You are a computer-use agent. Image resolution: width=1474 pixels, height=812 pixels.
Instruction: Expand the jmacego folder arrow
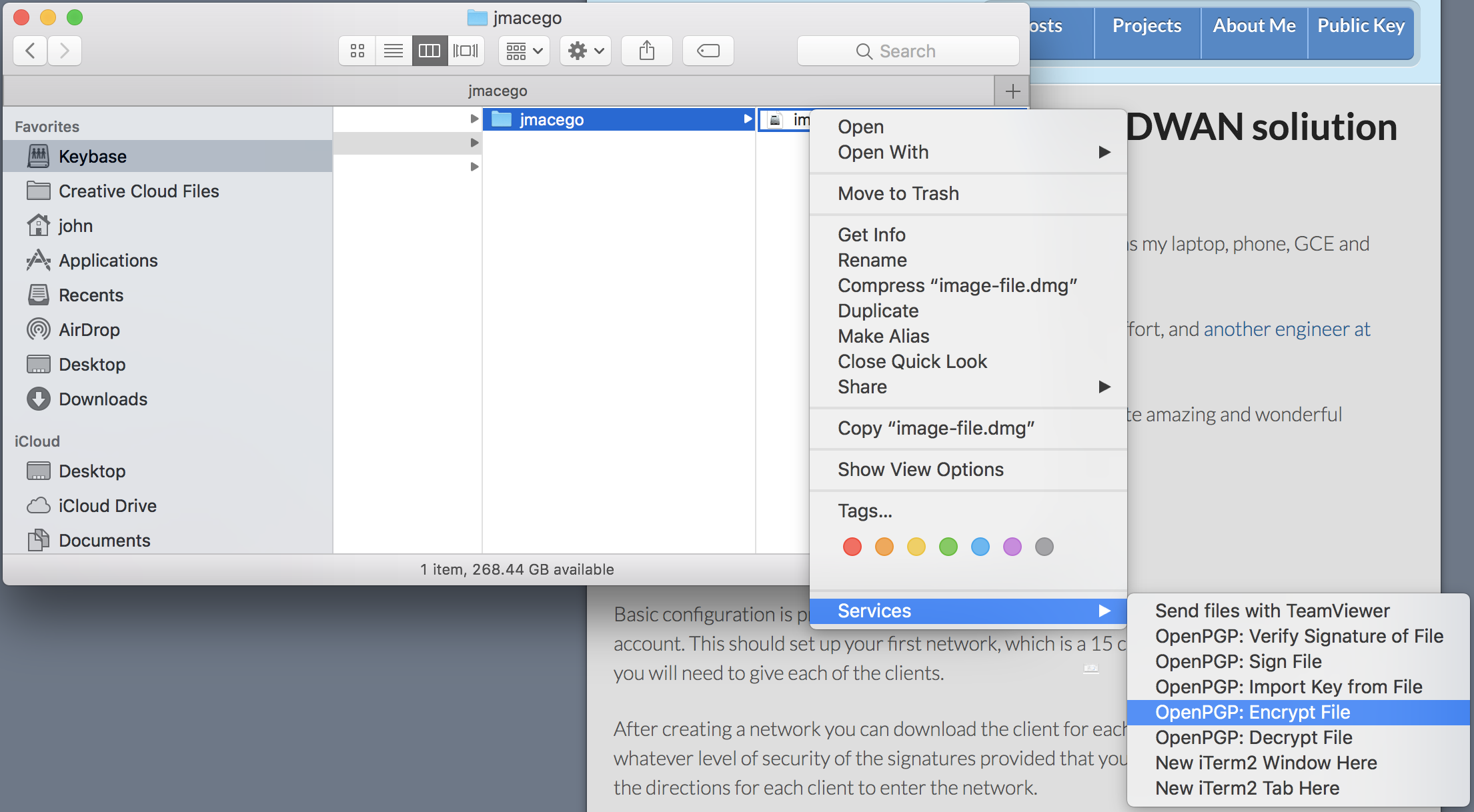(748, 119)
